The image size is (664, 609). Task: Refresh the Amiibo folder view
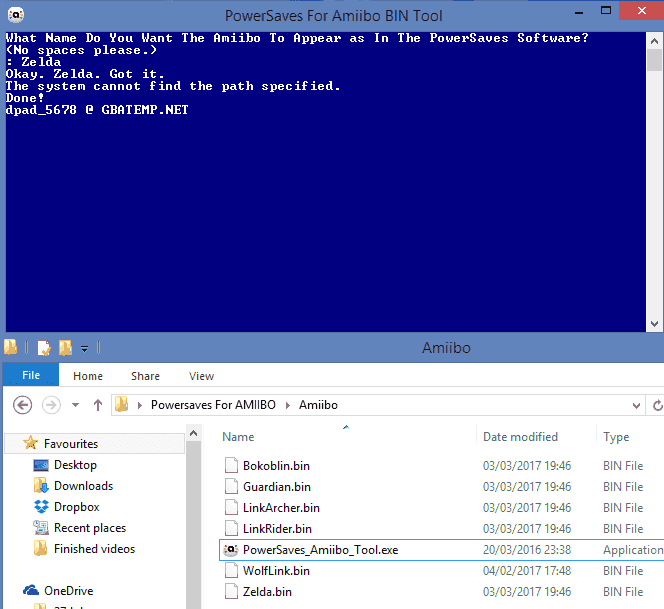click(x=657, y=405)
